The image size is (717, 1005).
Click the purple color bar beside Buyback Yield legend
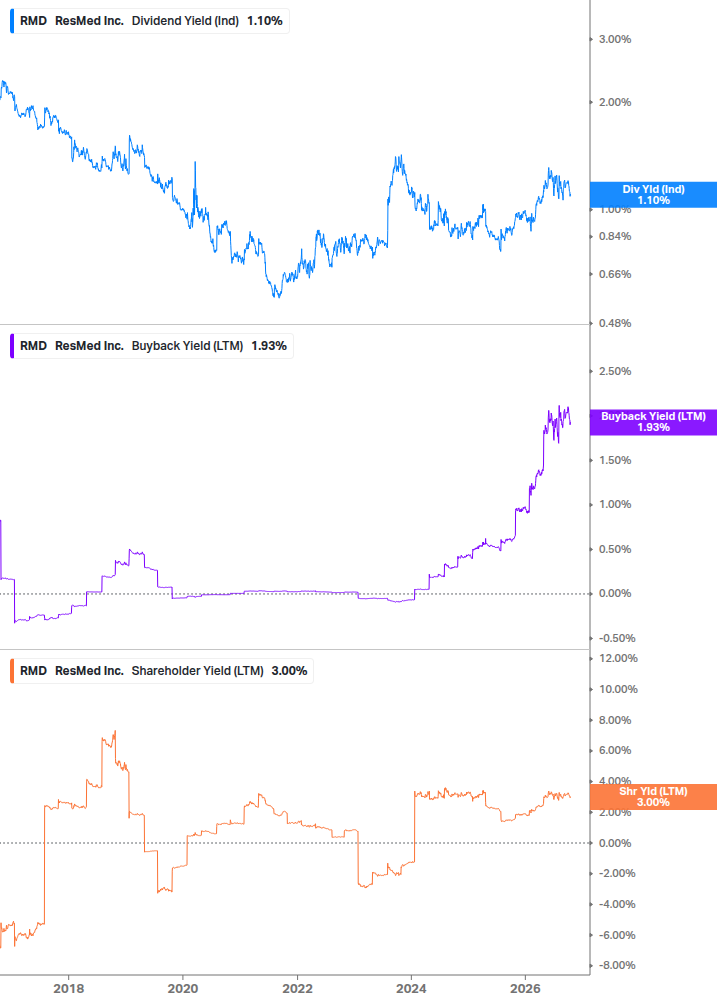coord(12,346)
